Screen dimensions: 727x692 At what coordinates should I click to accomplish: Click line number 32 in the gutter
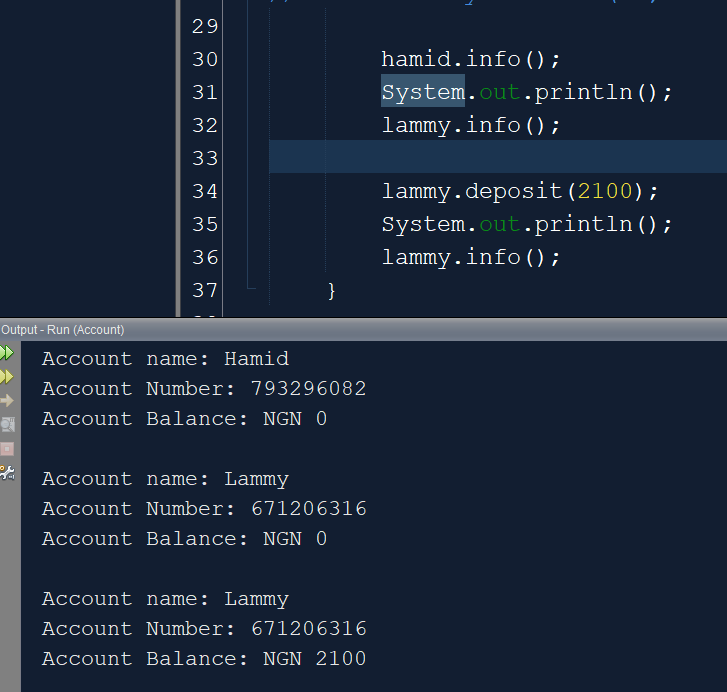tap(205, 125)
